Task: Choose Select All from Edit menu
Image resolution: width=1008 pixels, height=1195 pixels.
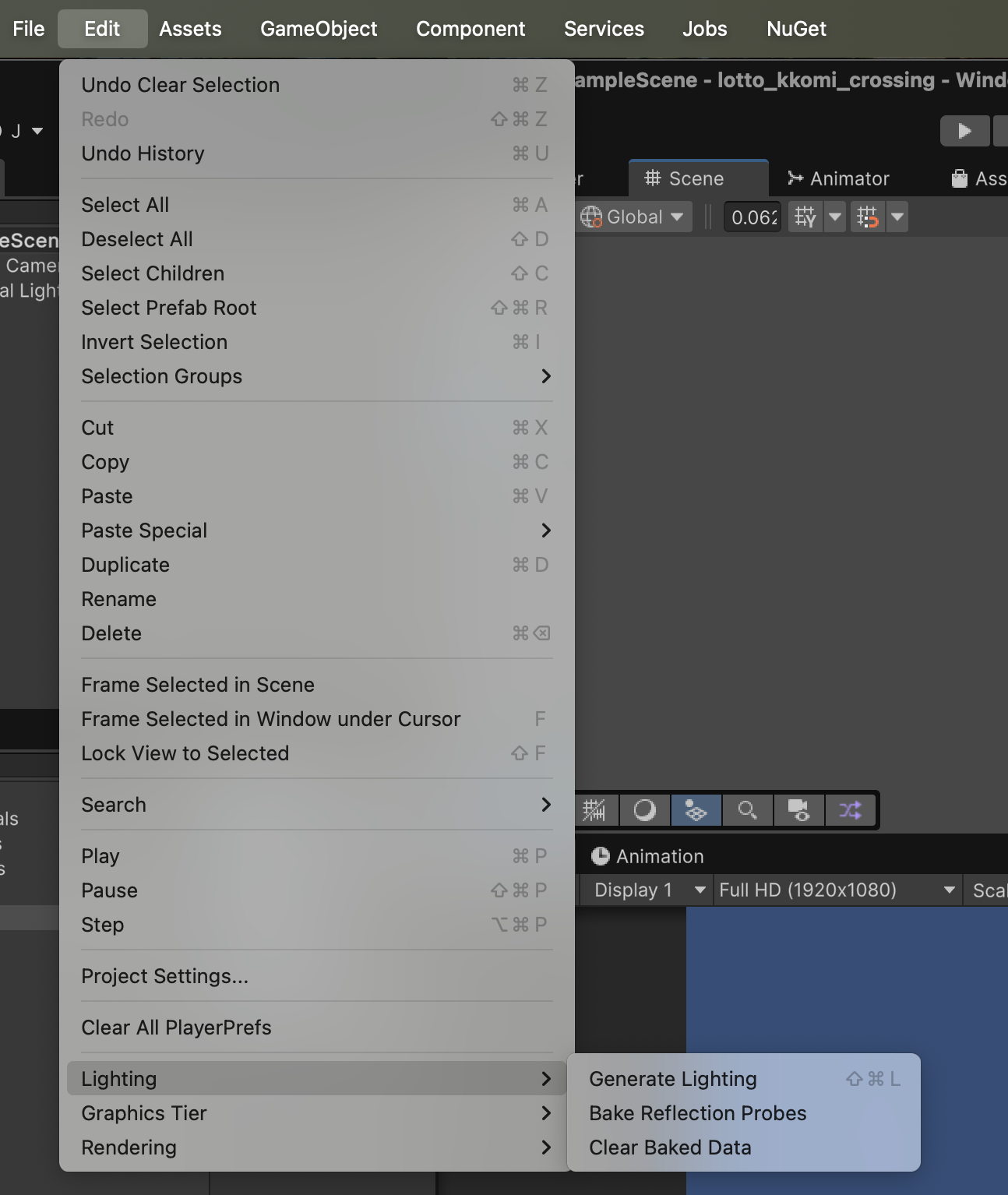Action: [x=316, y=205]
